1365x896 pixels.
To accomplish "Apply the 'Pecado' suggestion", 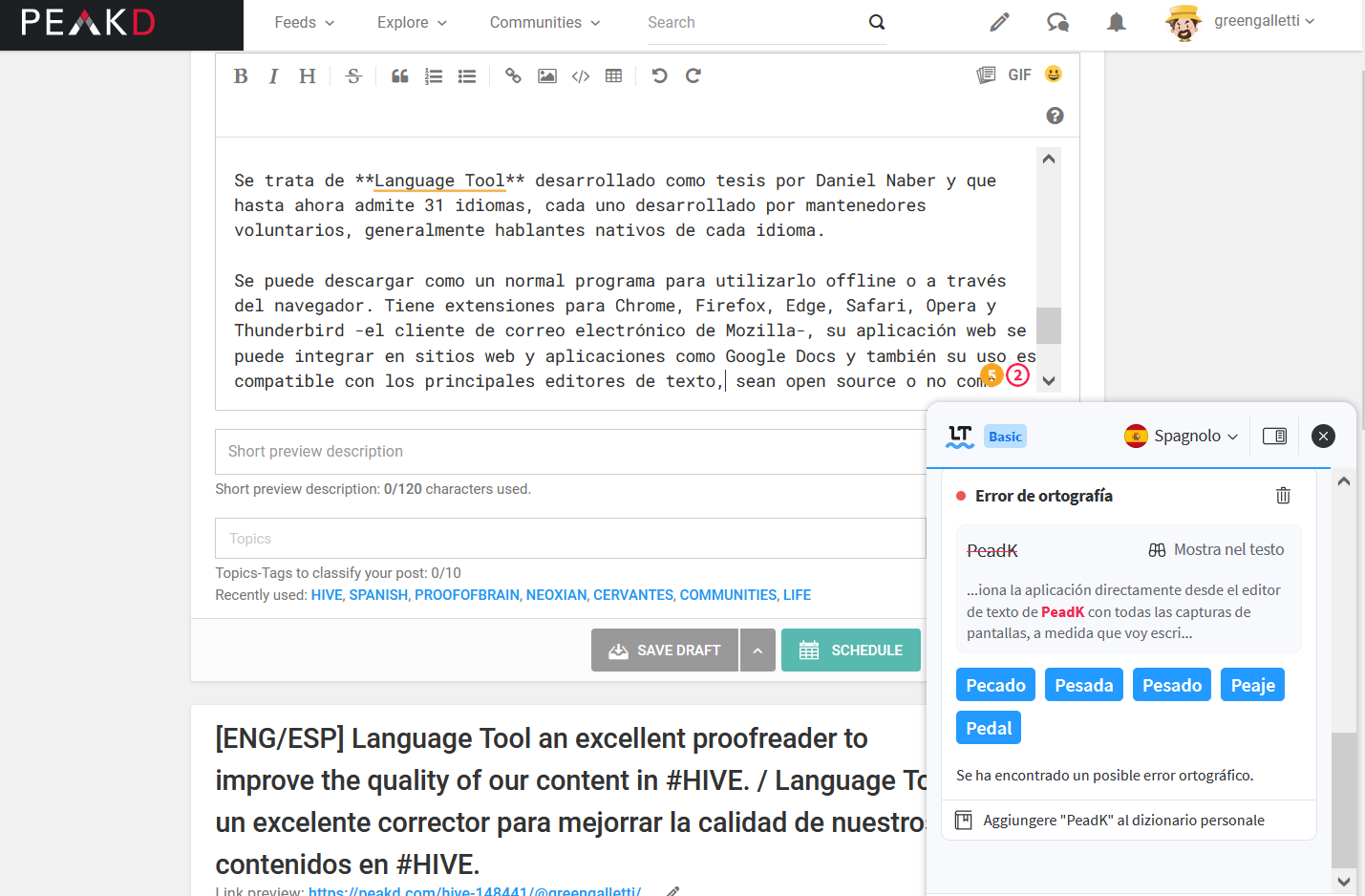I will (995, 685).
